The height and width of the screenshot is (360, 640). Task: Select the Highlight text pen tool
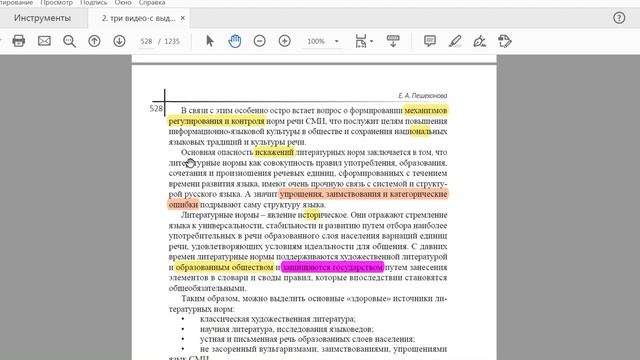pyautogui.click(x=455, y=41)
